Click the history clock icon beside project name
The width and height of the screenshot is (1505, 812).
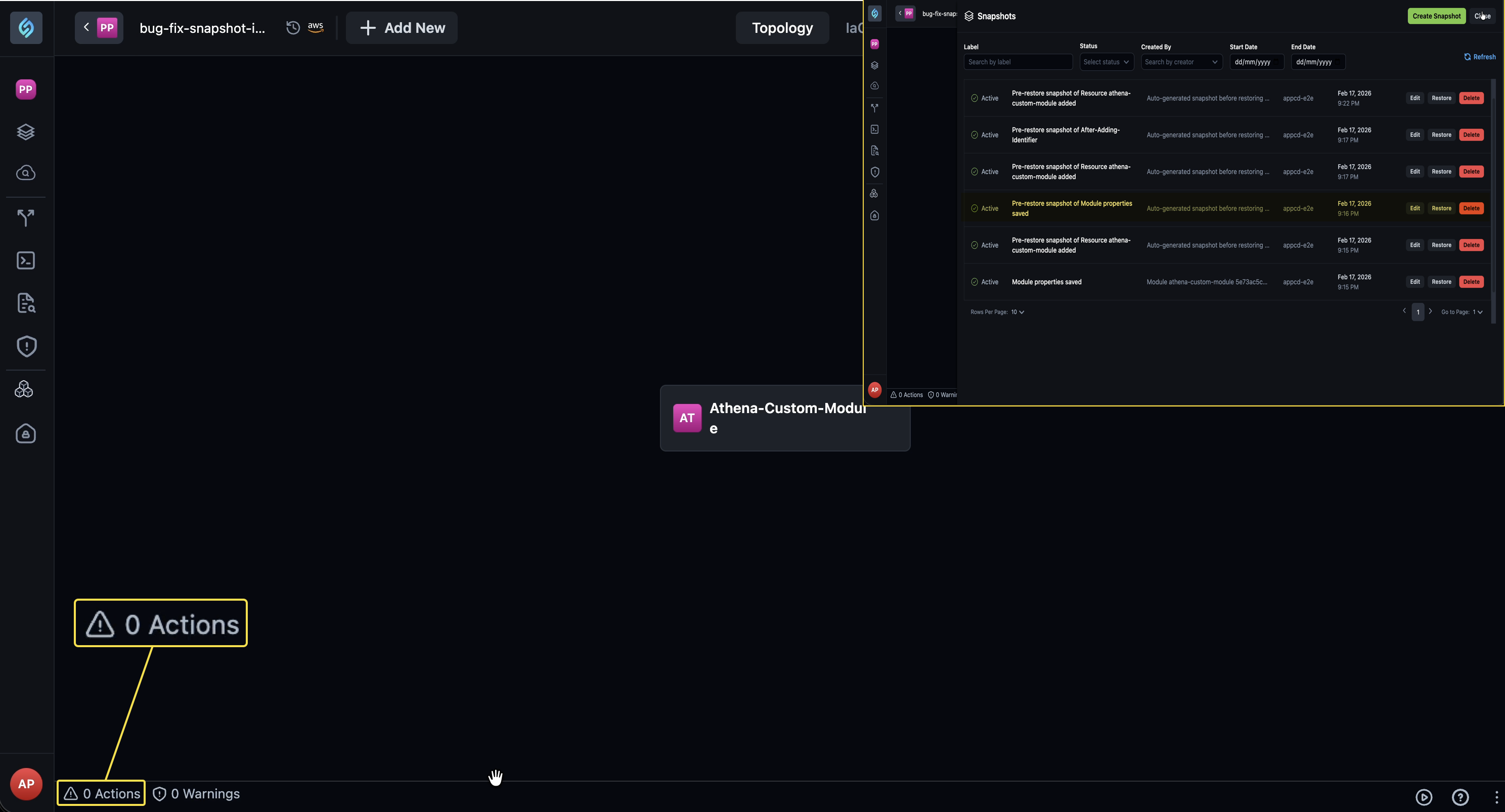(293, 27)
